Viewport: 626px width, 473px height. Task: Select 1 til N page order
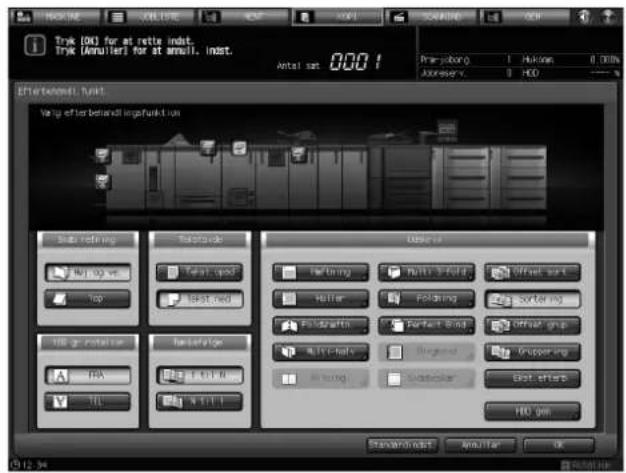click(200, 376)
